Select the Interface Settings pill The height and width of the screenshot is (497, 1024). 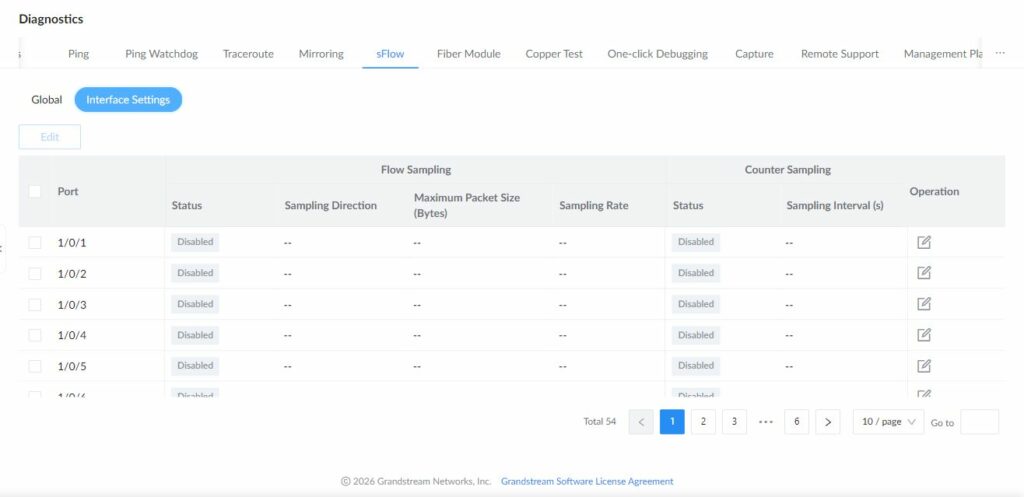(128, 100)
